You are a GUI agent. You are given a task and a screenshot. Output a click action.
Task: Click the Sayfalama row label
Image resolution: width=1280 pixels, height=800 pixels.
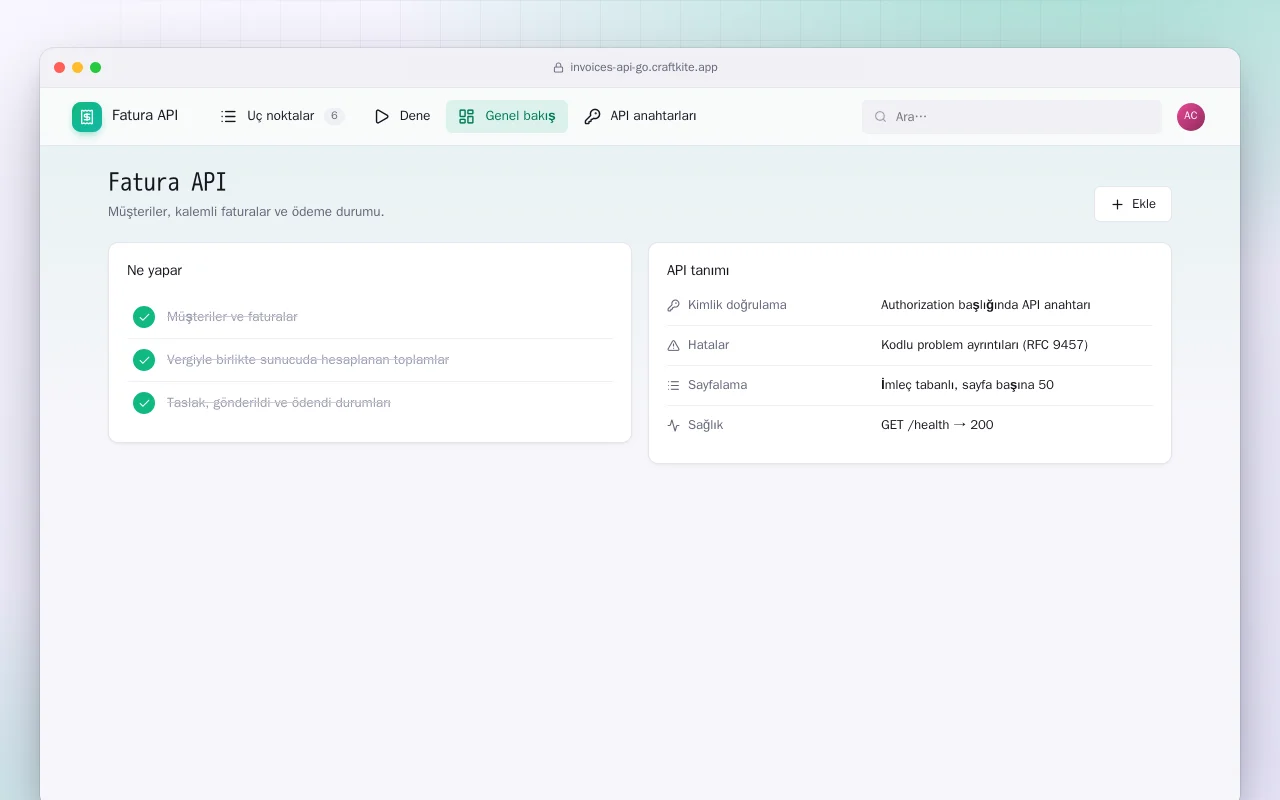click(x=717, y=385)
